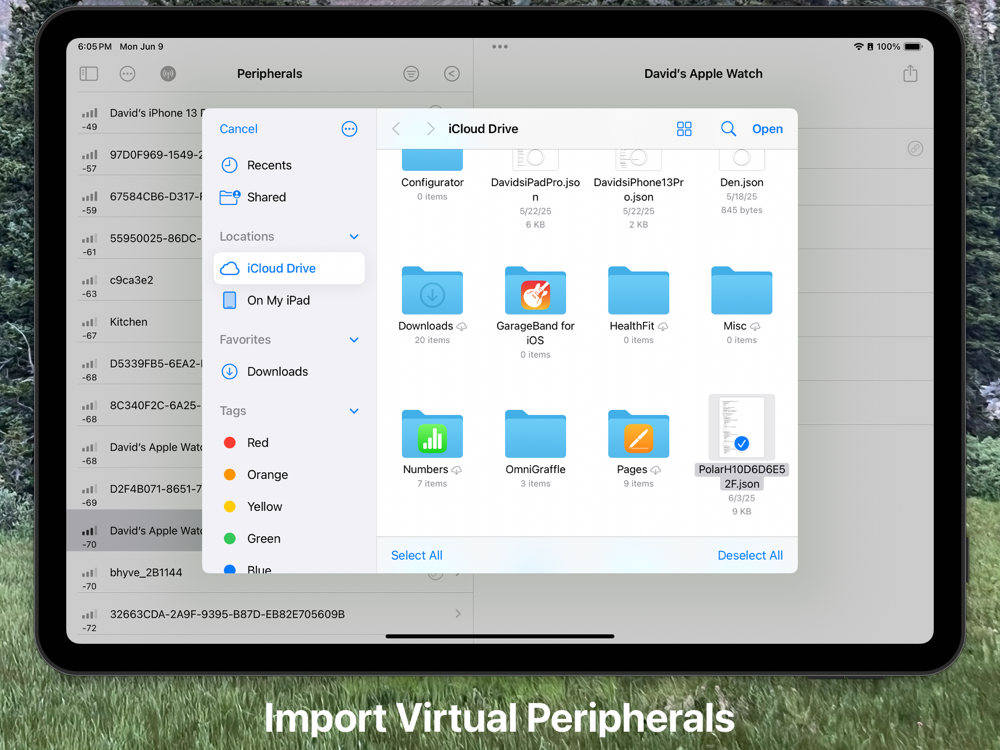Open the HealthFit folder
The height and width of the screenshot is (750, 1000).
pyautogui.click(x=638, y=305)
